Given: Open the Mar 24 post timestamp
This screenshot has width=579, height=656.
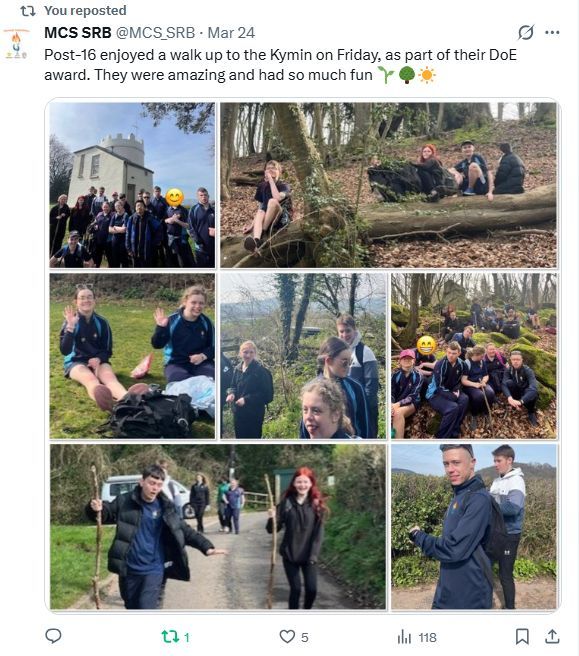Looking at the screenshot, I should coord(231,33).
